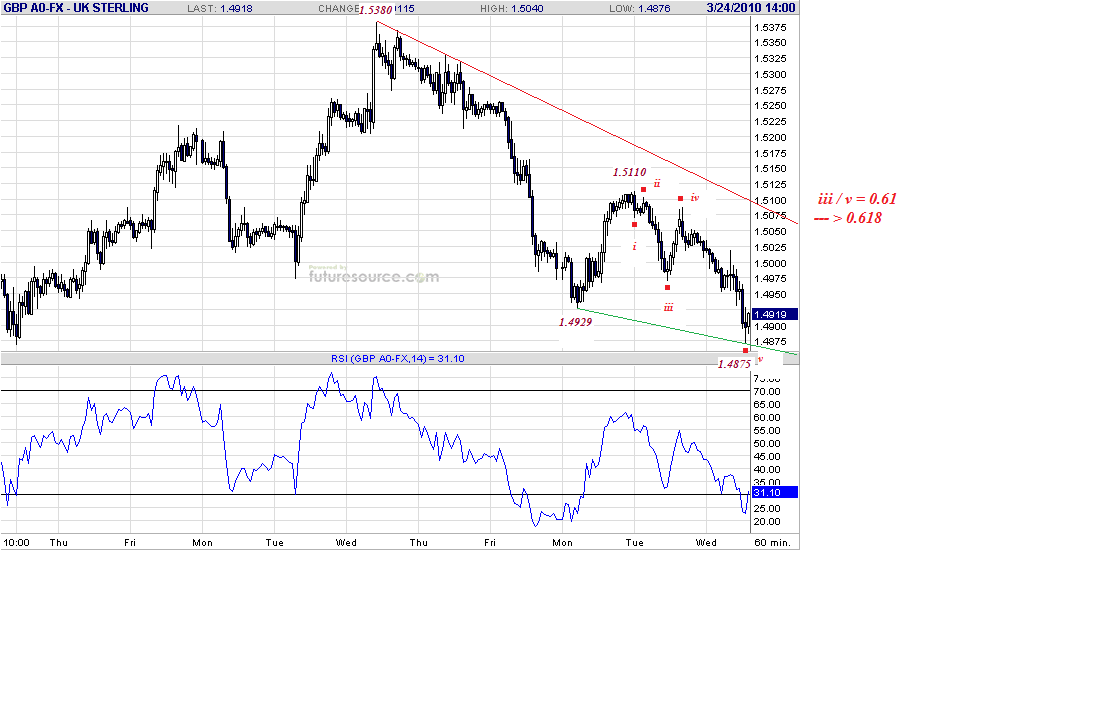This screenshot has width=1112, height=710.
Task: Select the 55.00 RSI axis label
Action: pos(767,431)
